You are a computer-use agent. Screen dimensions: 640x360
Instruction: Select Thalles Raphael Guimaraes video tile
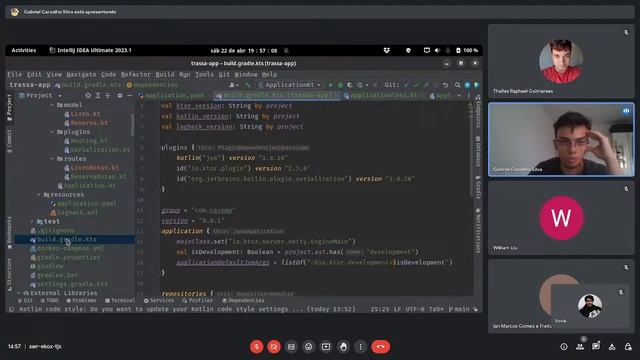pos(561,61)
